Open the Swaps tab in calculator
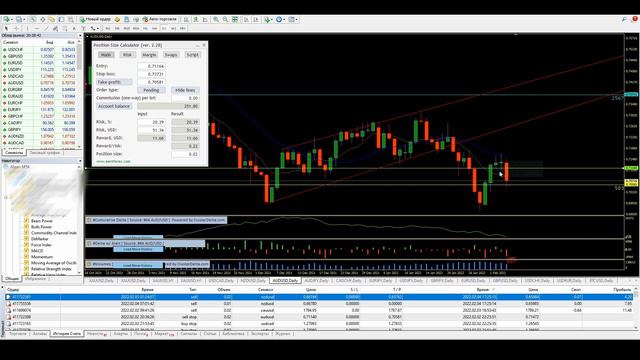This screenshot has height=360, width=640. point(171,55)
